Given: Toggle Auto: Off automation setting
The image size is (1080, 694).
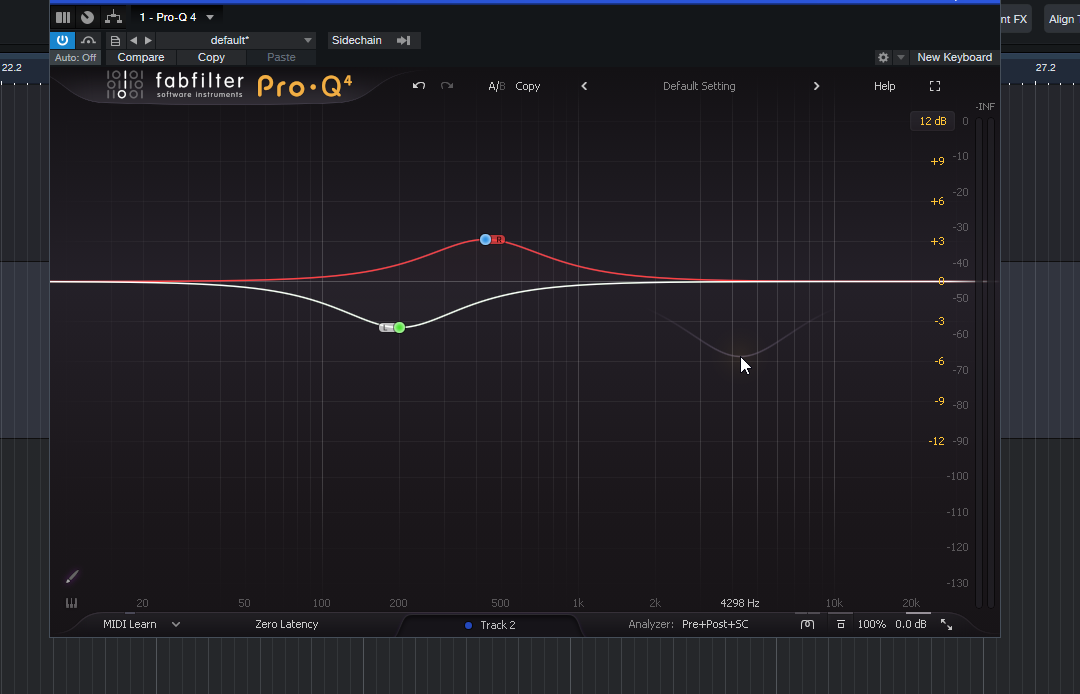Looking at the screenshot, I should (x=75, y=57).
